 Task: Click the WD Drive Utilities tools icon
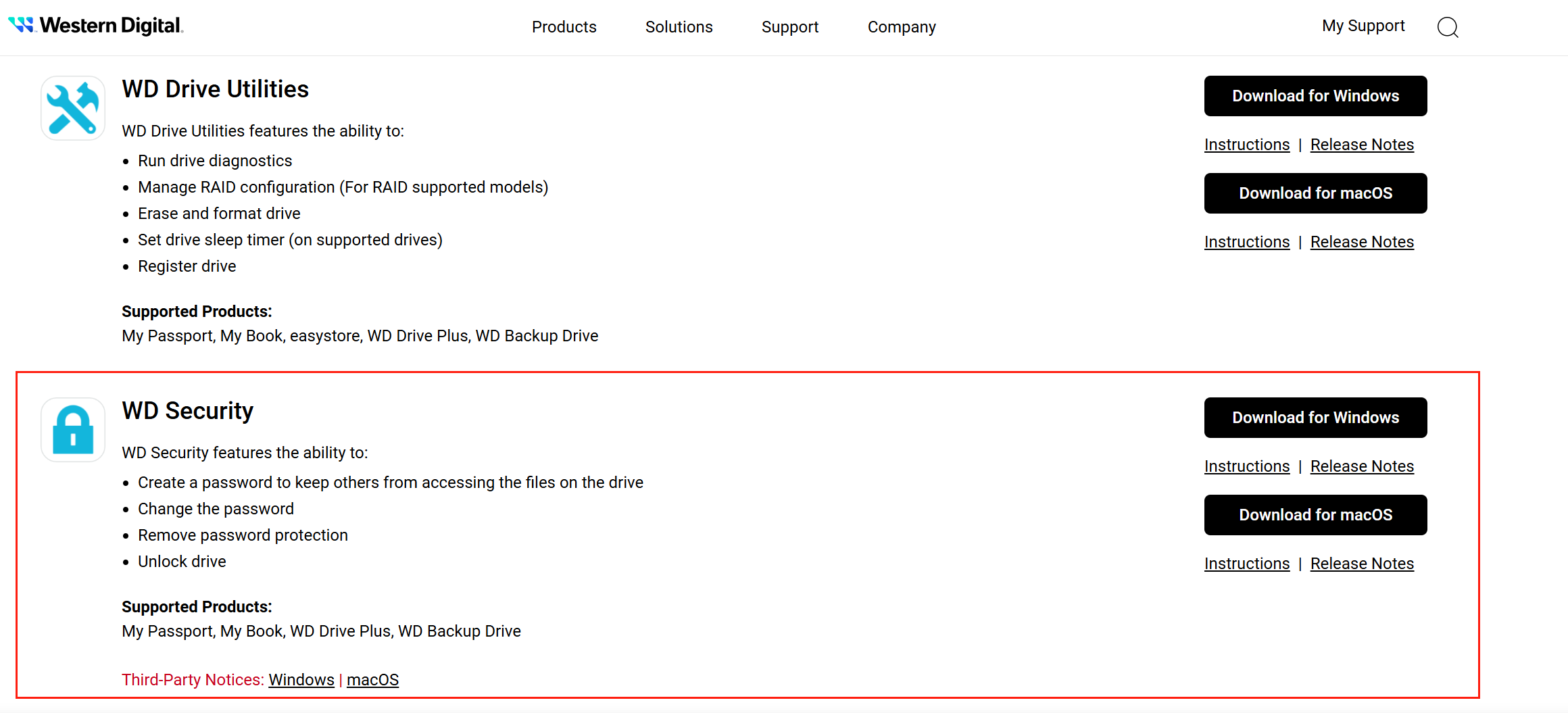(x=73, y=108)
